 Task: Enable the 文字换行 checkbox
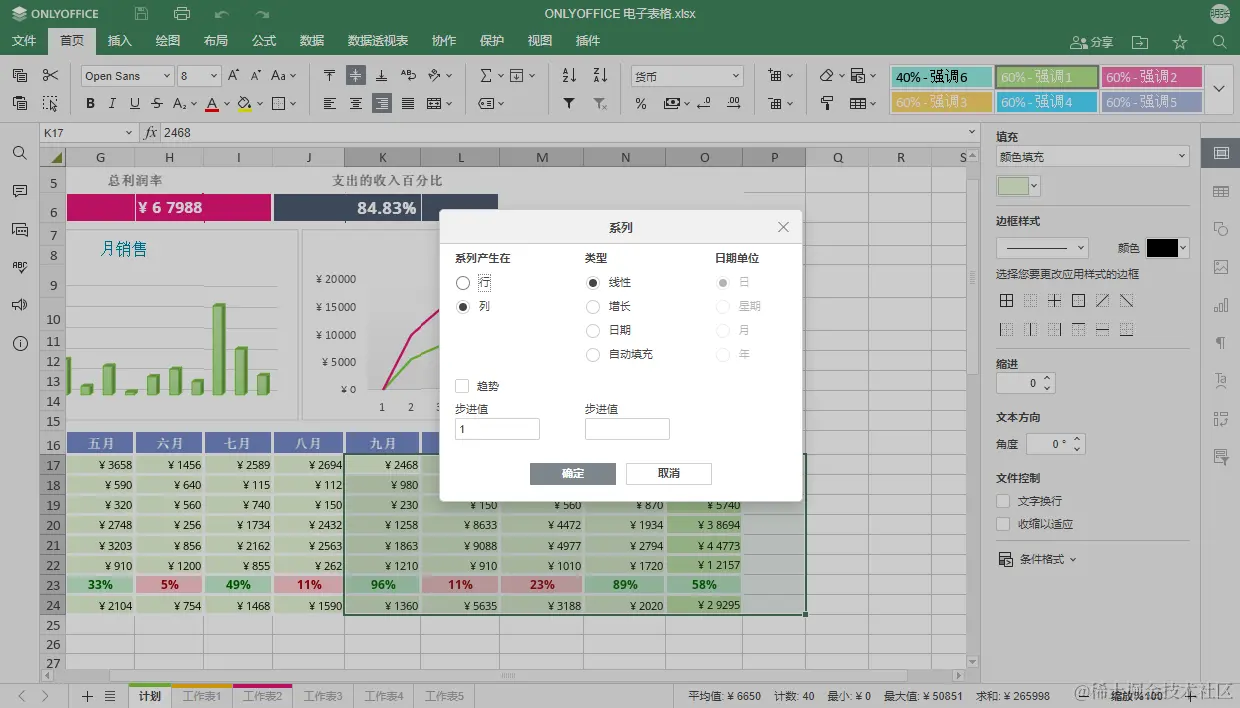tap(1003, 501)
